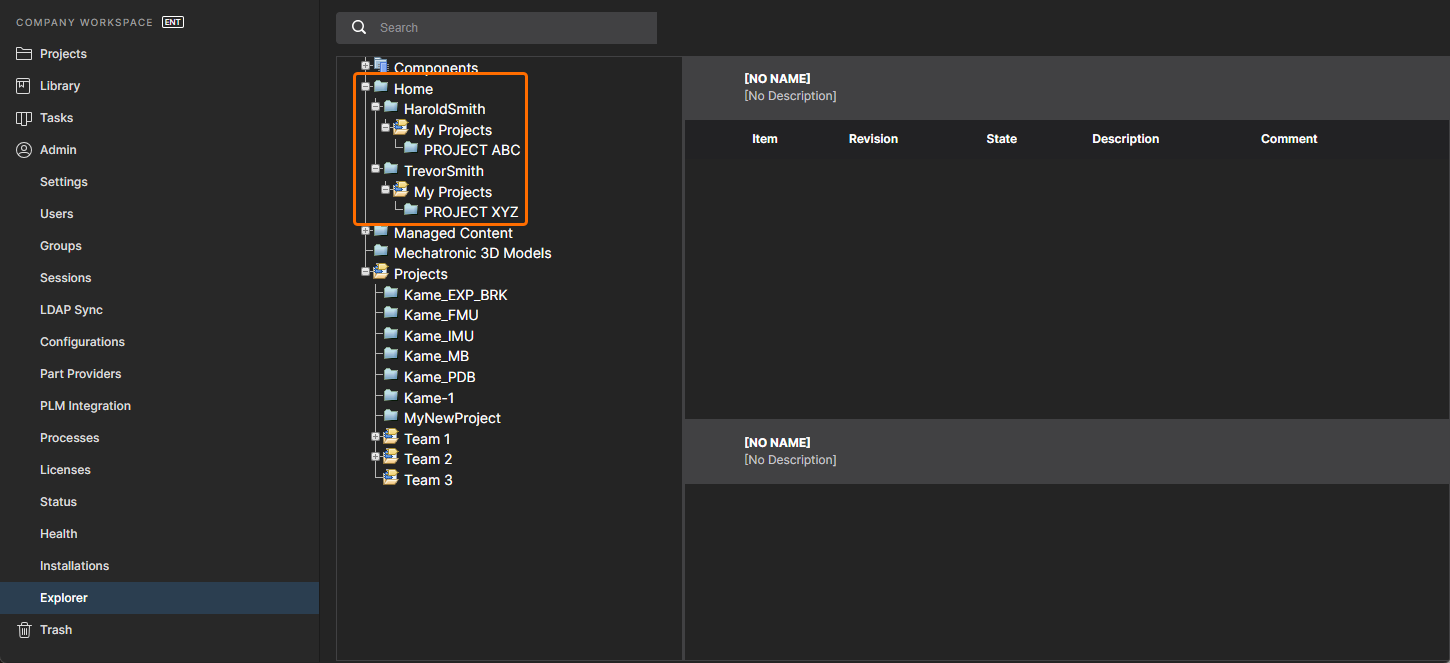This screenshot has height=663, width=1450.
Task: Go to the LDAP Sync page
Action: coord(71,310)
